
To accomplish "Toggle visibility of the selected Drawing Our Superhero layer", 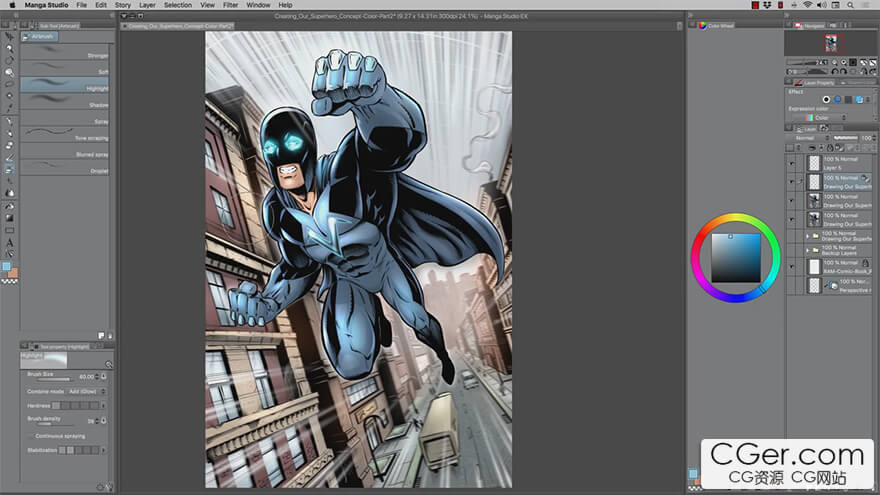I will 791,182.
